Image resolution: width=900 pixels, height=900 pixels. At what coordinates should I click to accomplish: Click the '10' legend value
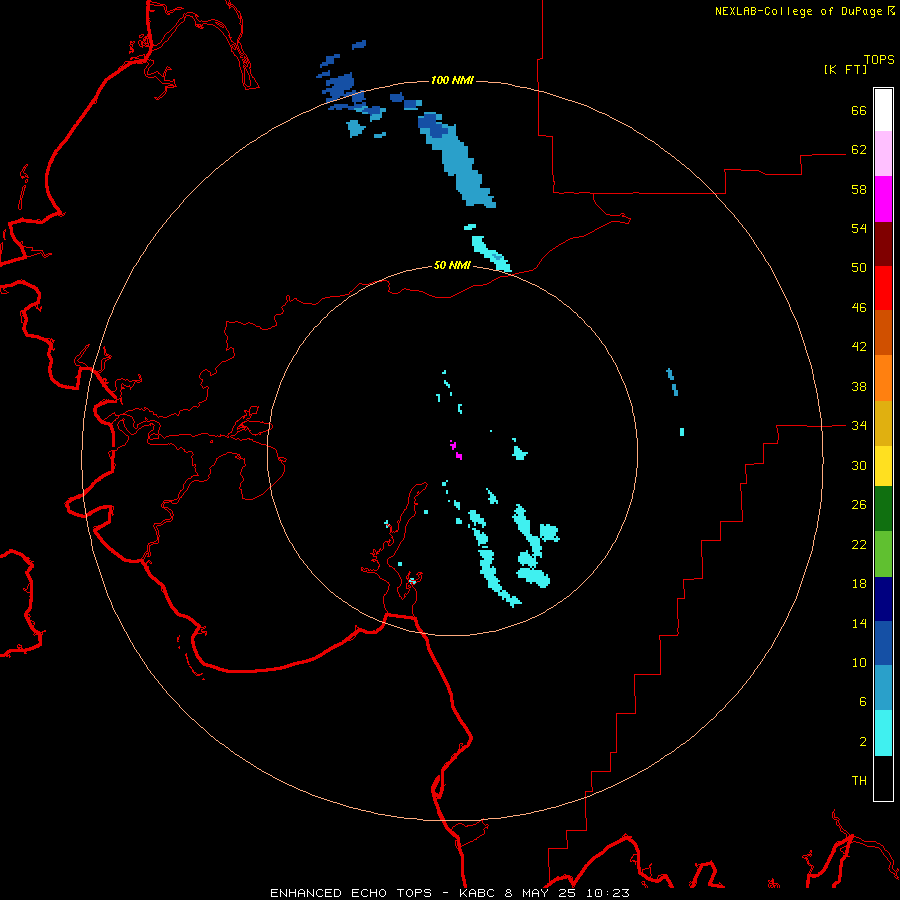coord(859,662)
